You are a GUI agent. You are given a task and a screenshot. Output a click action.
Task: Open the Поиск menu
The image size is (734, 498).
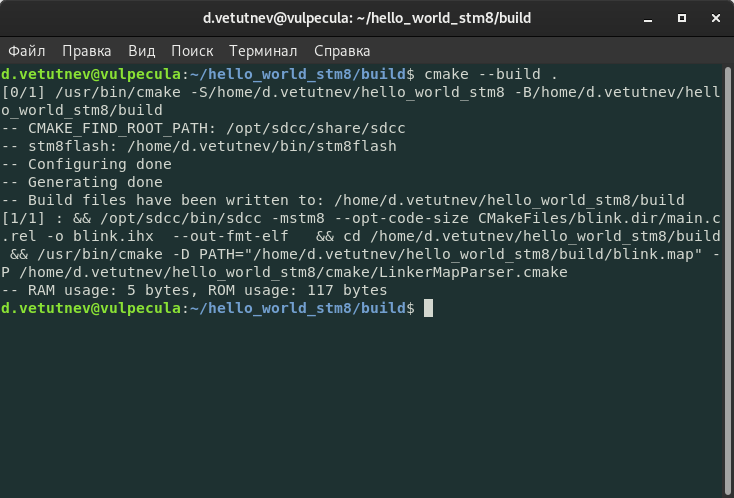tap(192, 51)
